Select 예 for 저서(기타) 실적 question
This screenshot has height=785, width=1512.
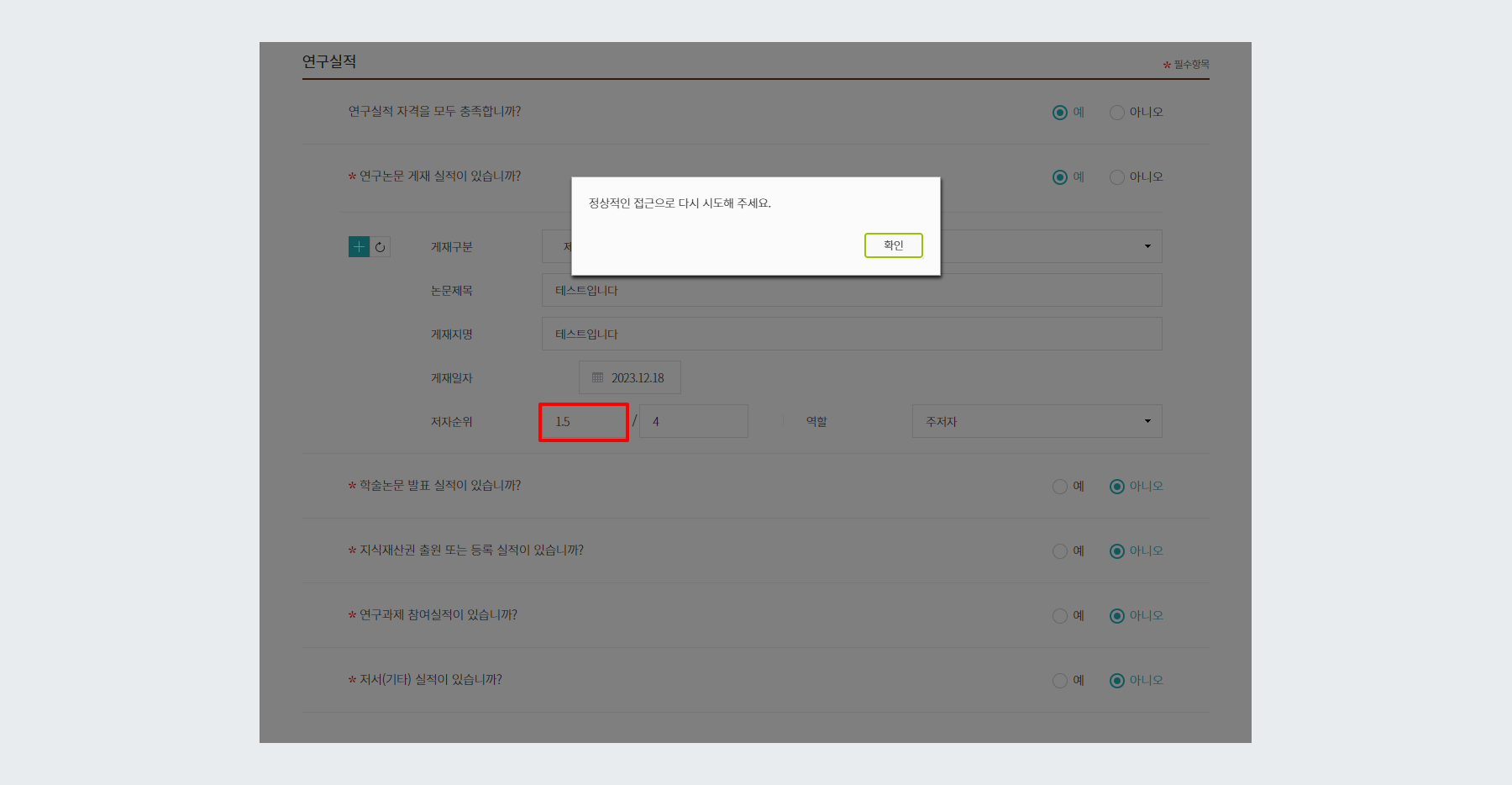pyautogui.click(x=1060, y=681)
